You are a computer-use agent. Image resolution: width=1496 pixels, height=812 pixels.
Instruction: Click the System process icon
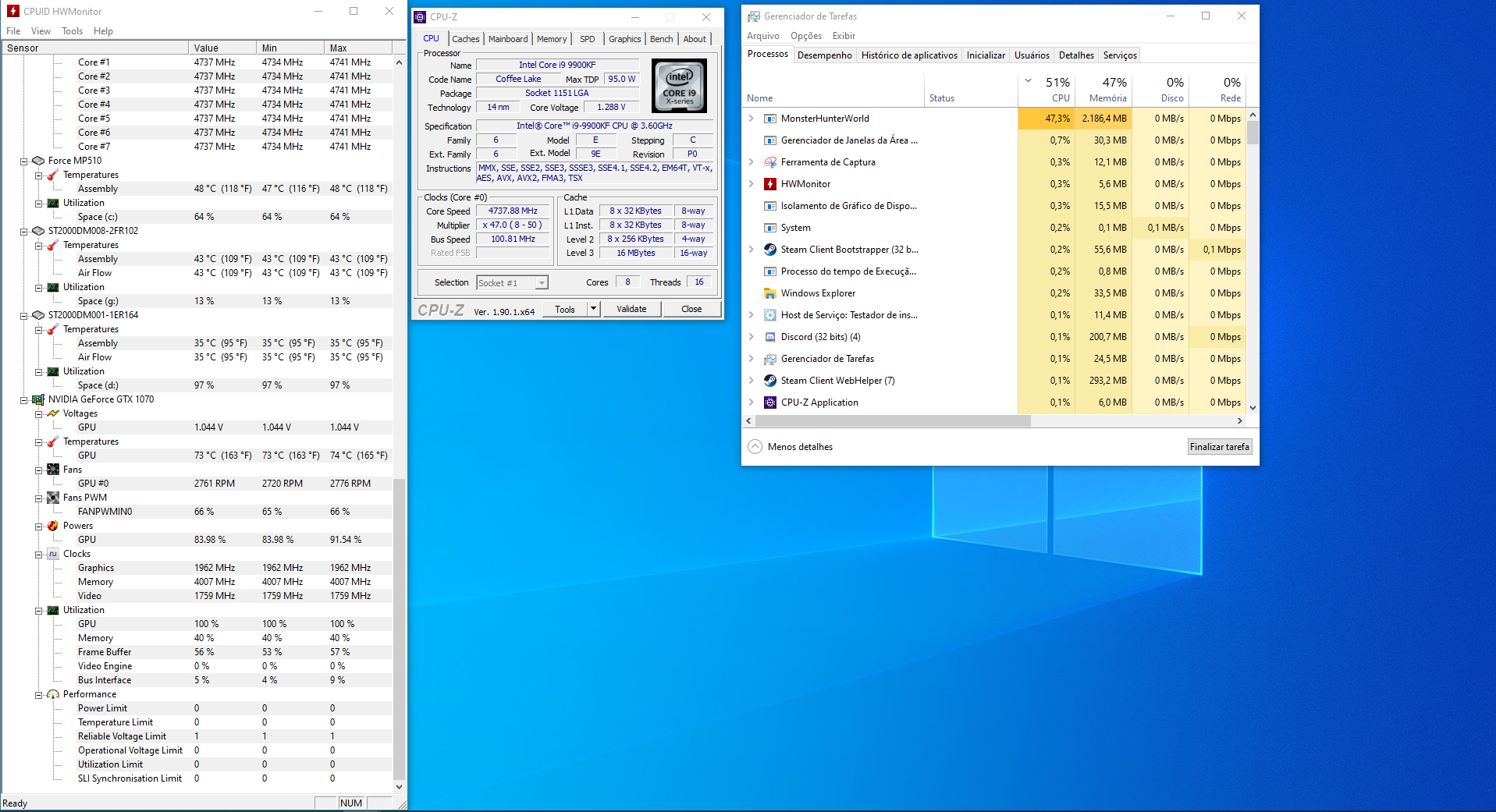[769, 228]
